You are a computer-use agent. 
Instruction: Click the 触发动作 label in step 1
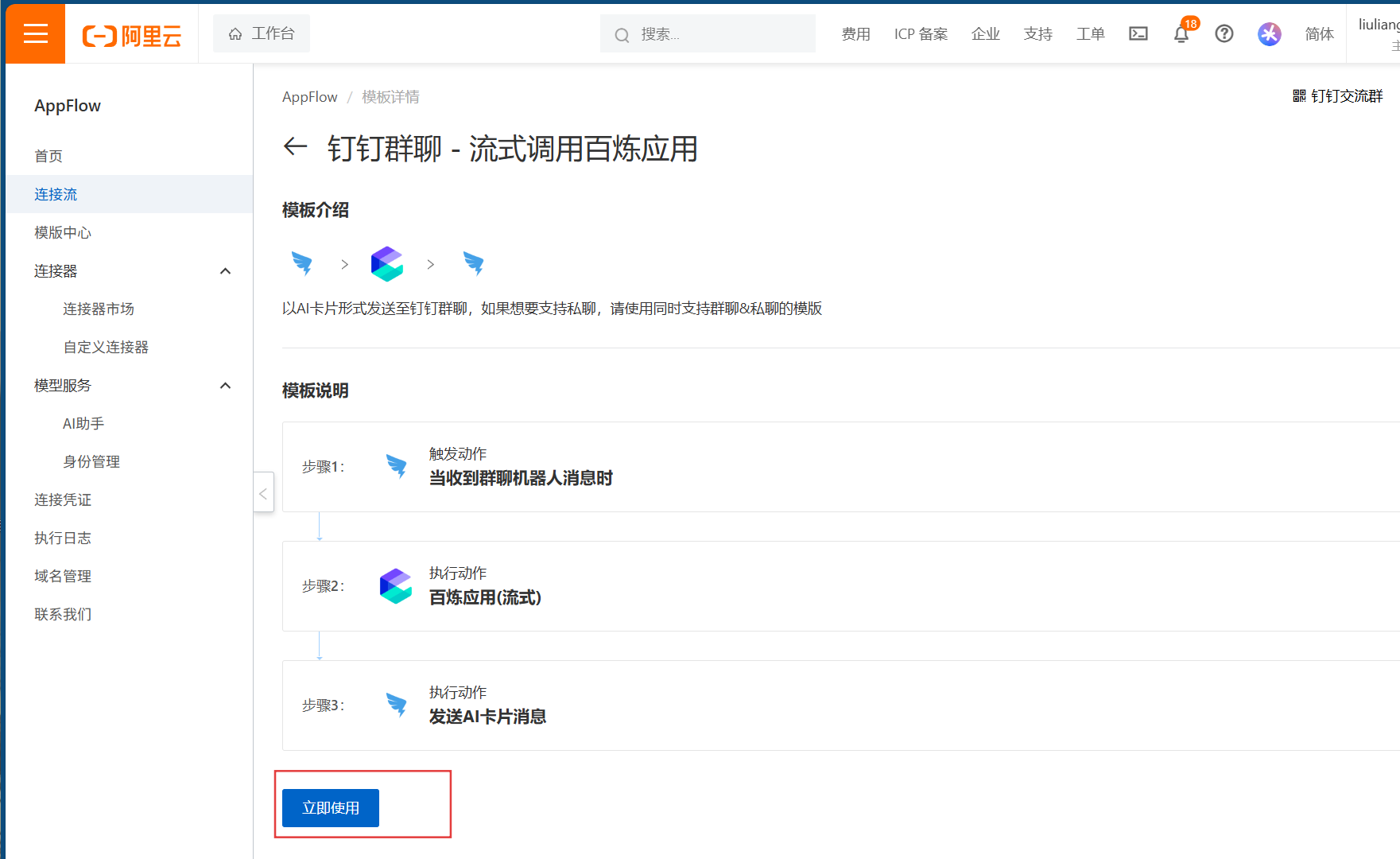tap(458, 454)
